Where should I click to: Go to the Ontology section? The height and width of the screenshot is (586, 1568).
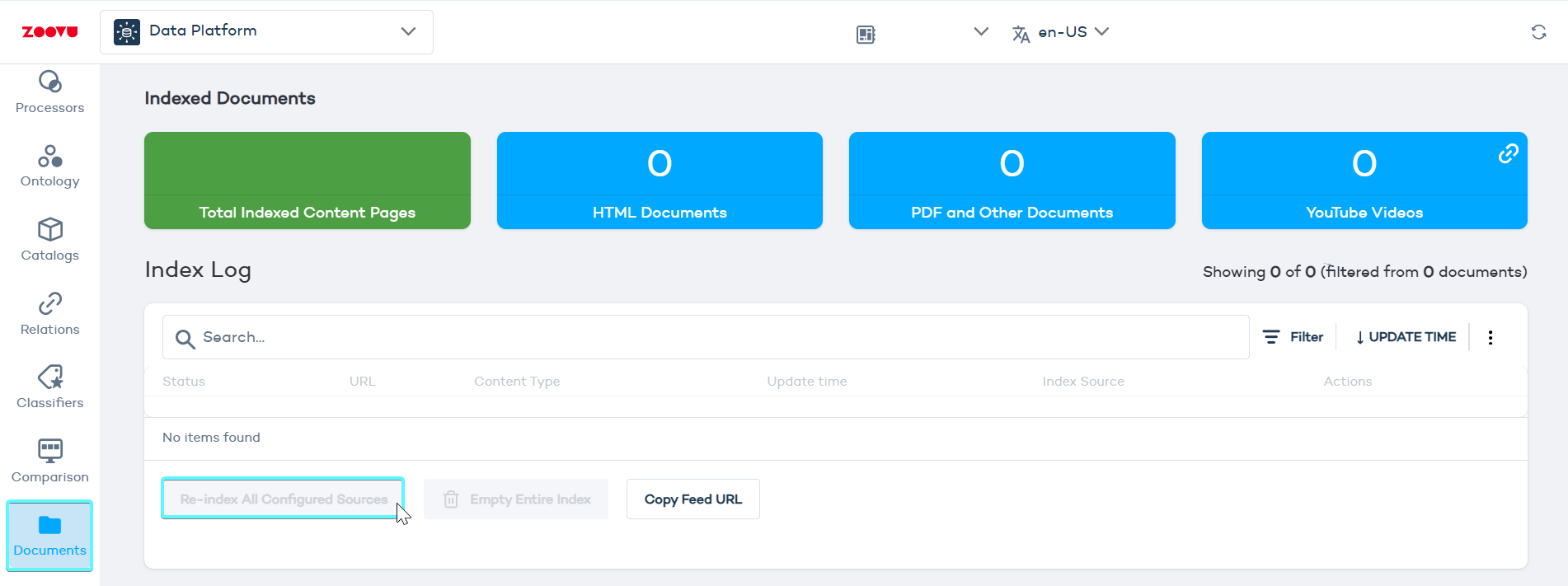coord(49,166)
